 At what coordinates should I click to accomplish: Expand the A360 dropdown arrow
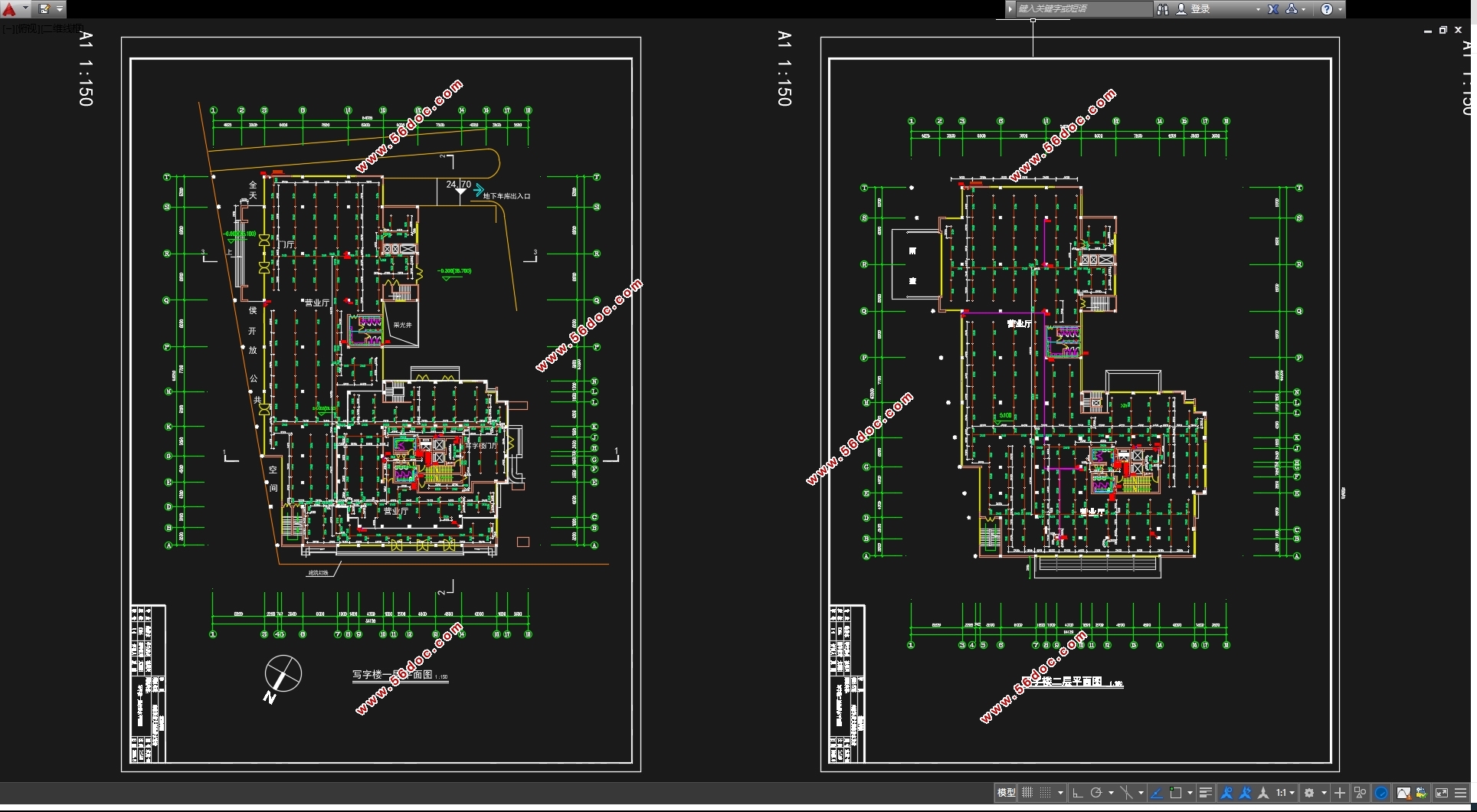(1304, 10)
